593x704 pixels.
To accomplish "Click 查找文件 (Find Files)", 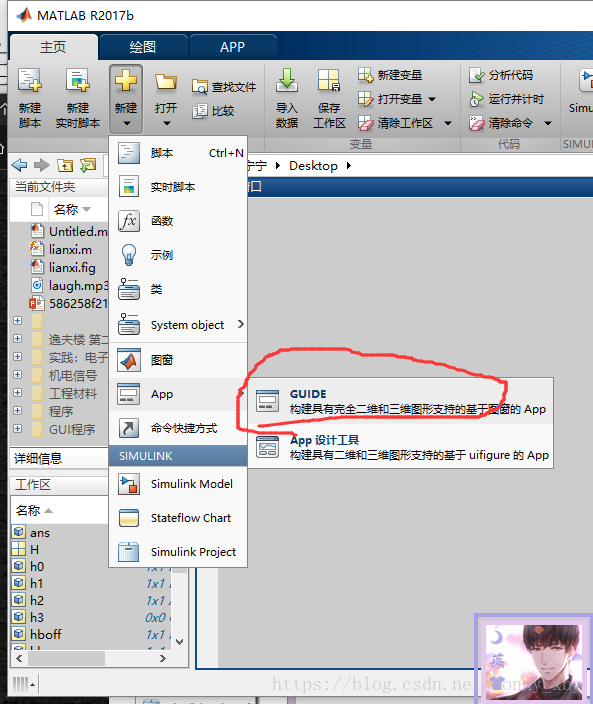I will 224,87.
